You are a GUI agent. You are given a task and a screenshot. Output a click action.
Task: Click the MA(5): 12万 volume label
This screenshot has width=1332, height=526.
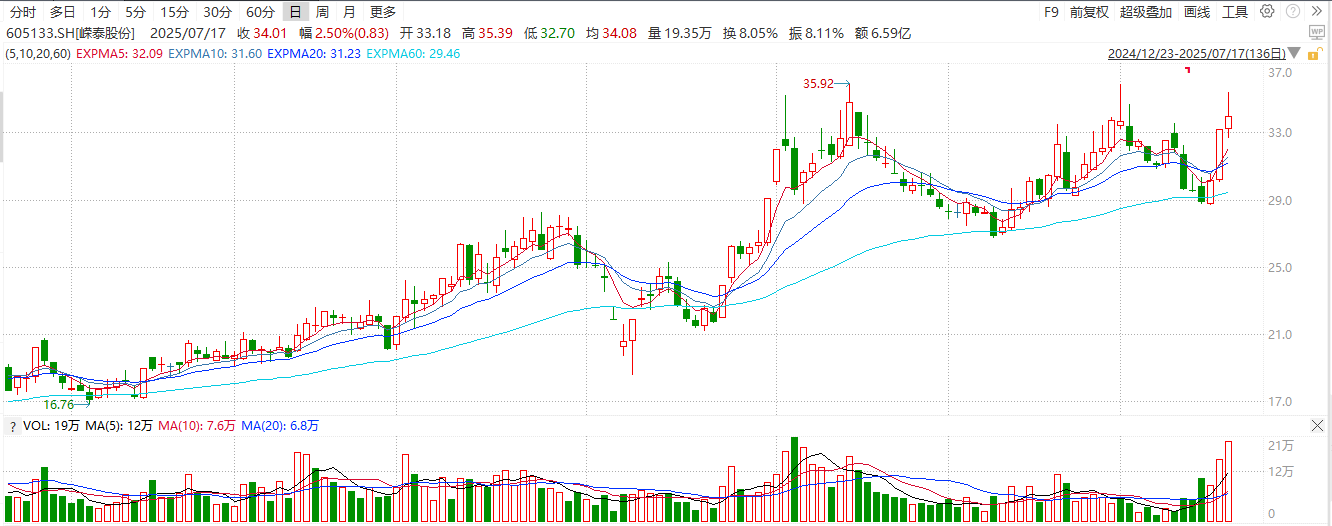click(121, 426)
